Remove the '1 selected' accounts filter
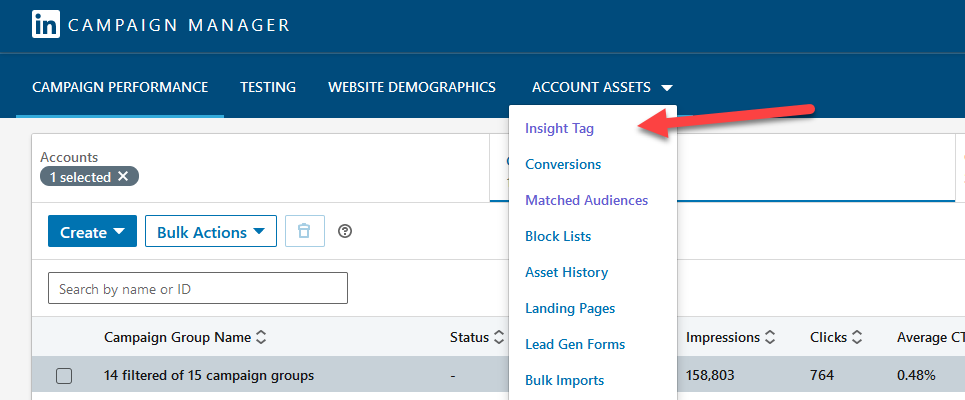The height and width of the screenshot is (400, 965). pos(123,176)
